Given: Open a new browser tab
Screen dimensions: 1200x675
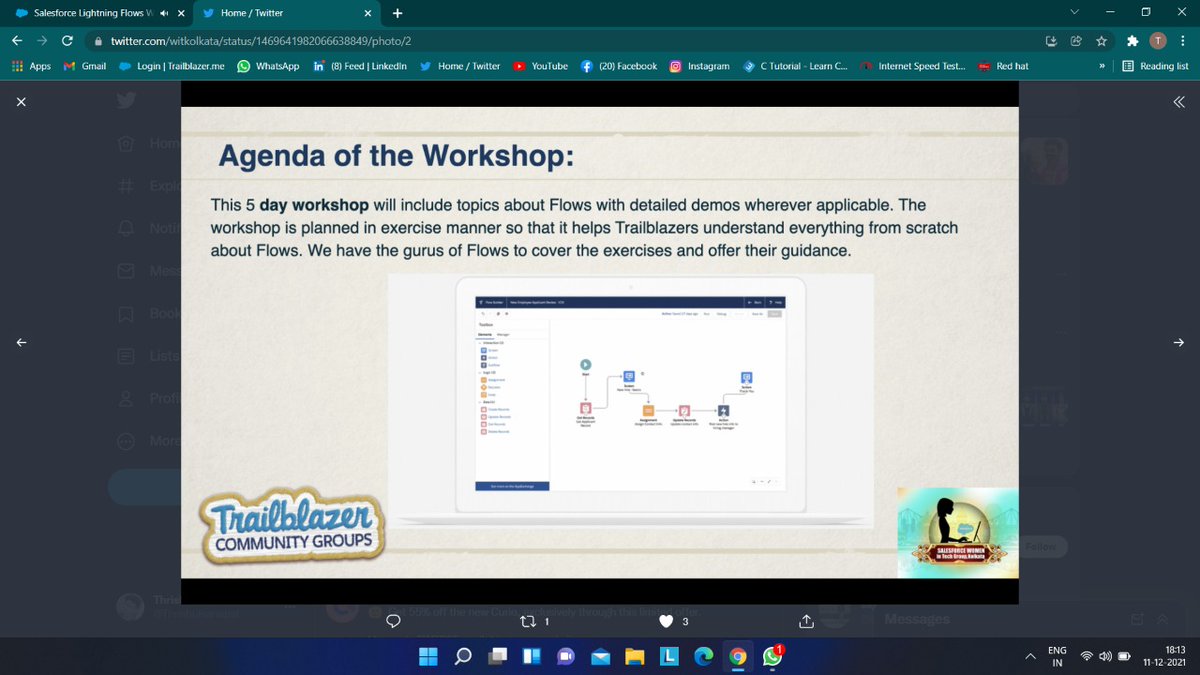Looking at the screenshot, I should [398, 13].
